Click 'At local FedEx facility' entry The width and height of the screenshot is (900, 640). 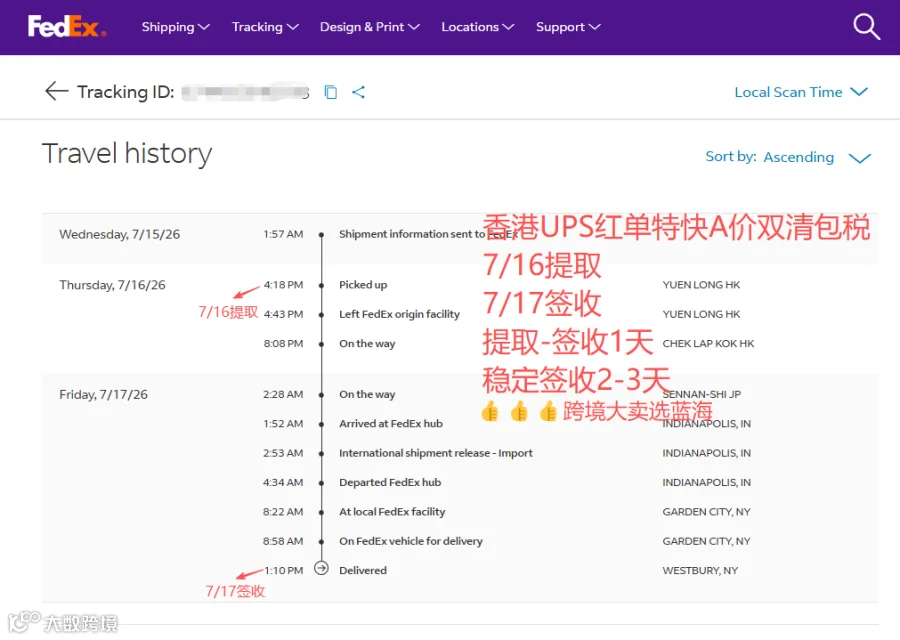point(392,511)
